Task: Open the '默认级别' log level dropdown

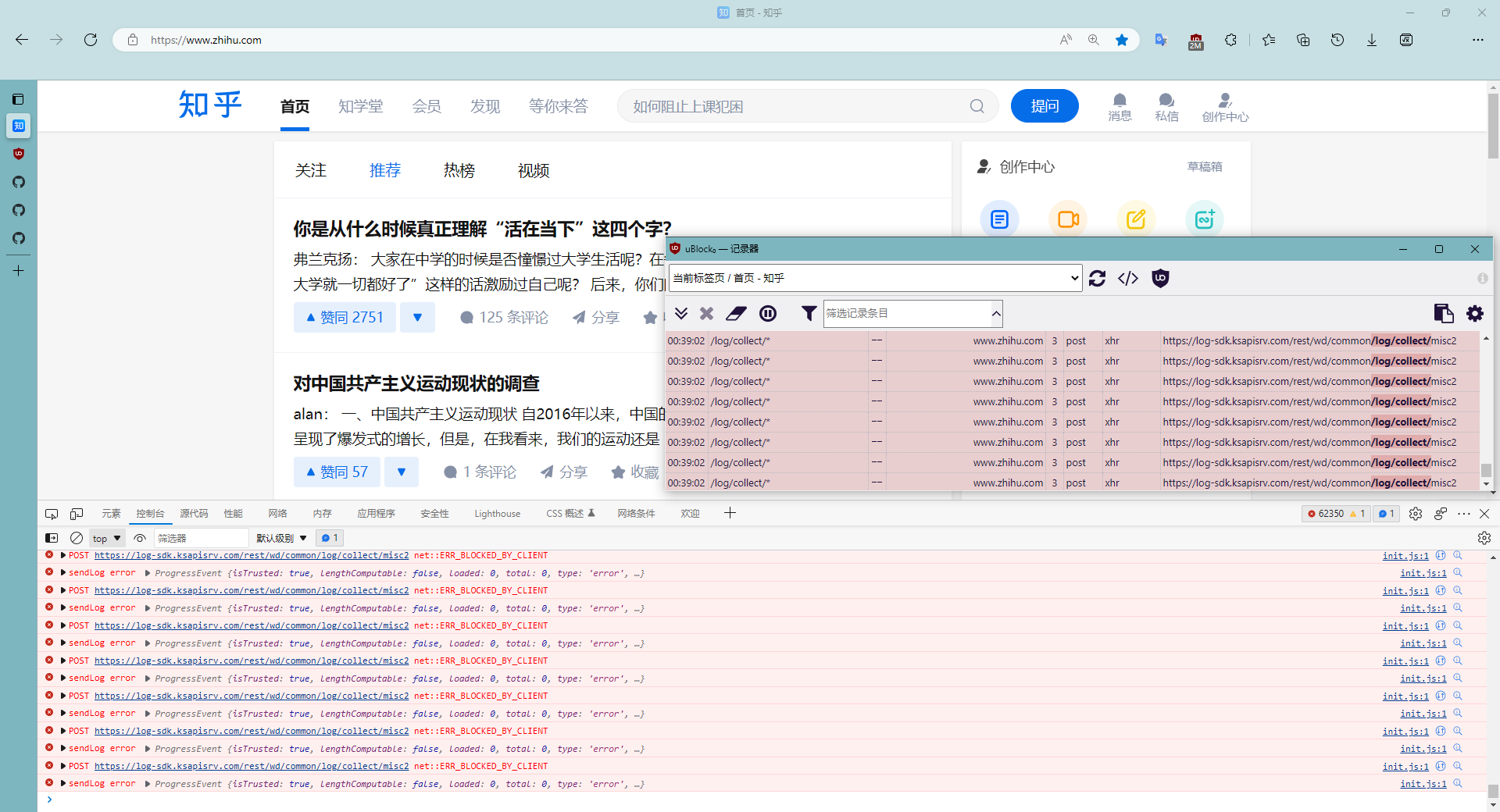Action: tap(281, 538)
